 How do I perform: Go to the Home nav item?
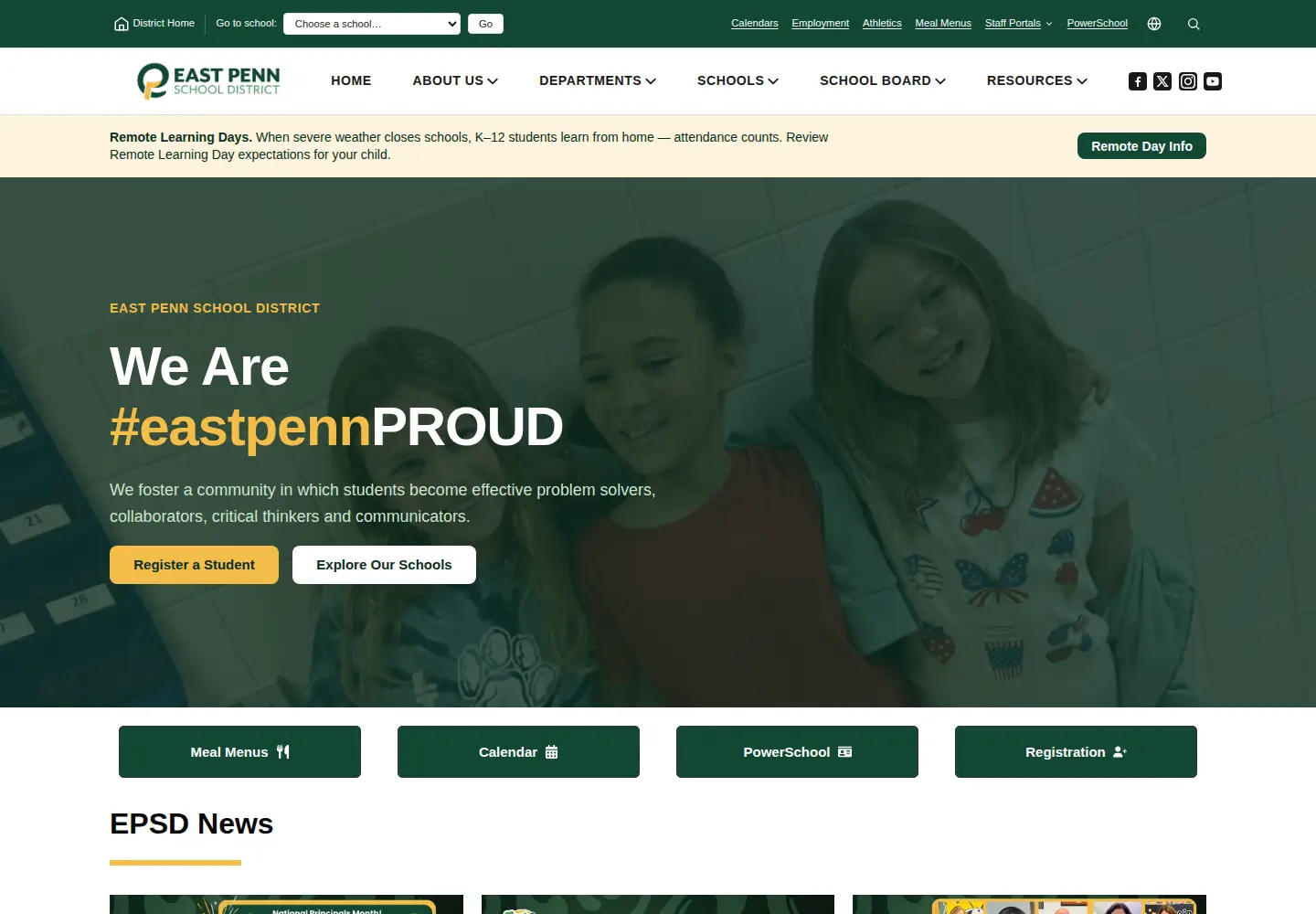click(351, 80)
